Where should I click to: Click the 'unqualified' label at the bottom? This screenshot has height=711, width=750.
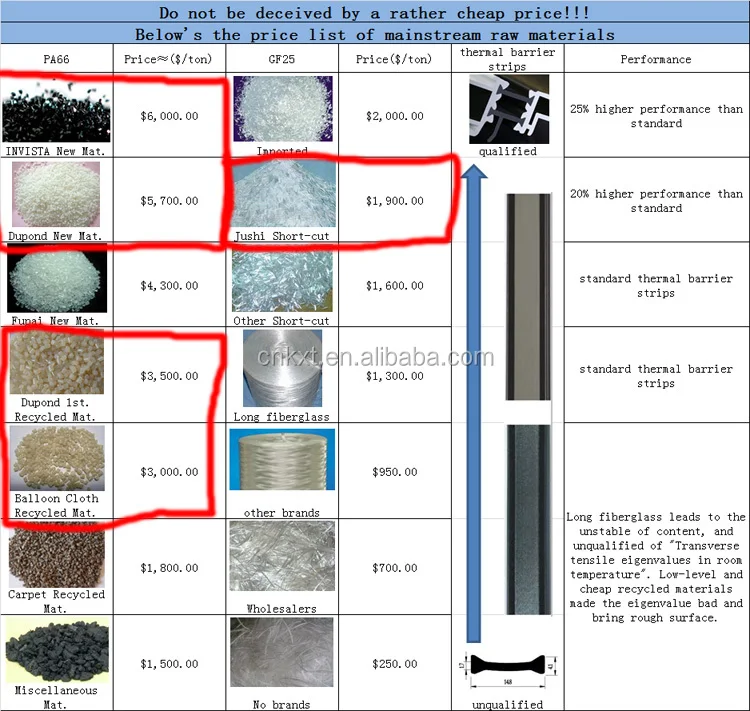tap(507, 705)
